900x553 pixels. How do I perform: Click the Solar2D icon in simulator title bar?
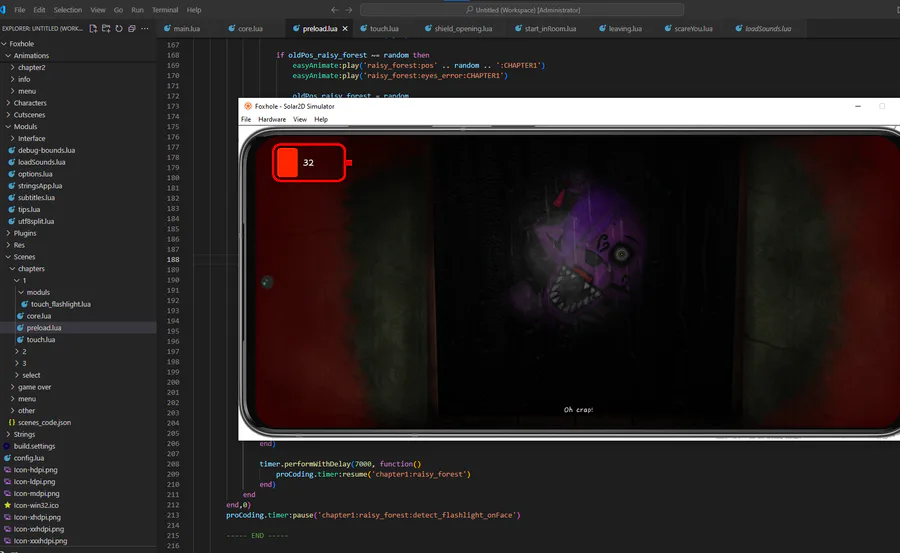click(248, 106)
